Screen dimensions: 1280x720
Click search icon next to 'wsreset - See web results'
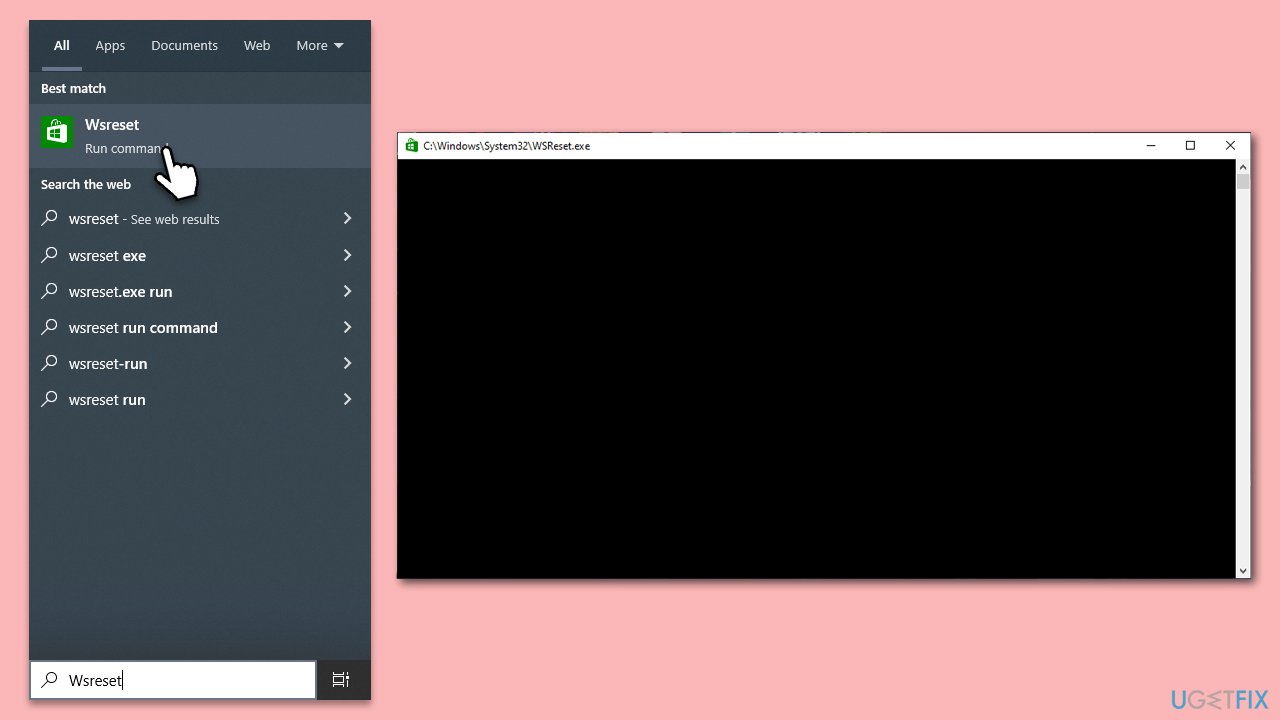(49, 219)
